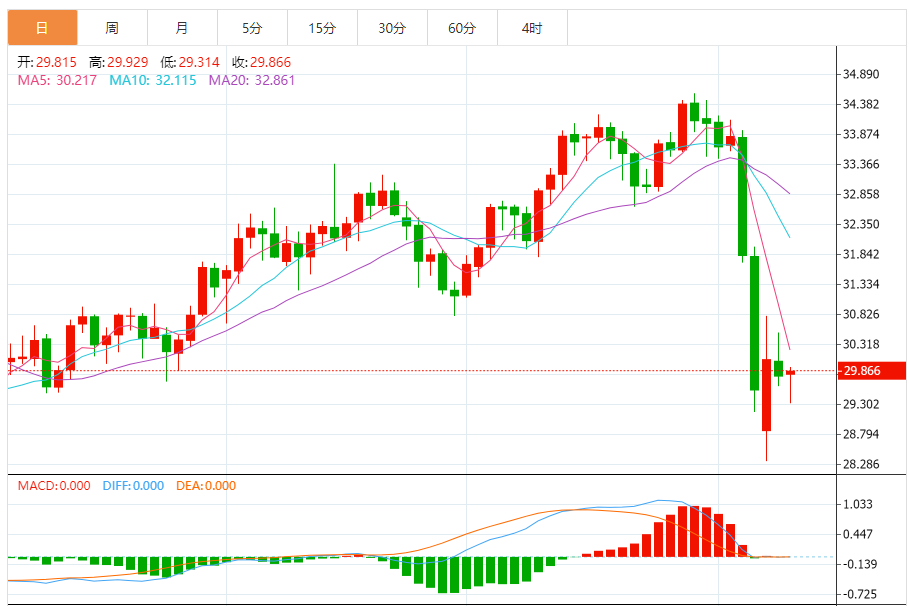The width and height of the screenshot is (909, 606).
Task: Open the 30分 timeframe tab
Action: point(392,28)
